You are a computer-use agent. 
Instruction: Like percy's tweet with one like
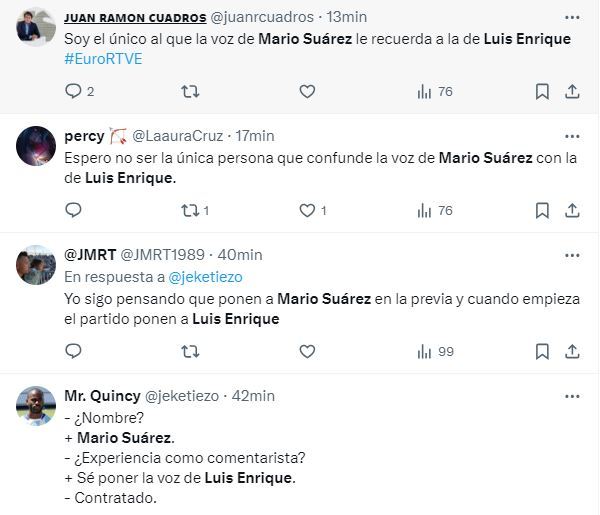pos(307,210)
